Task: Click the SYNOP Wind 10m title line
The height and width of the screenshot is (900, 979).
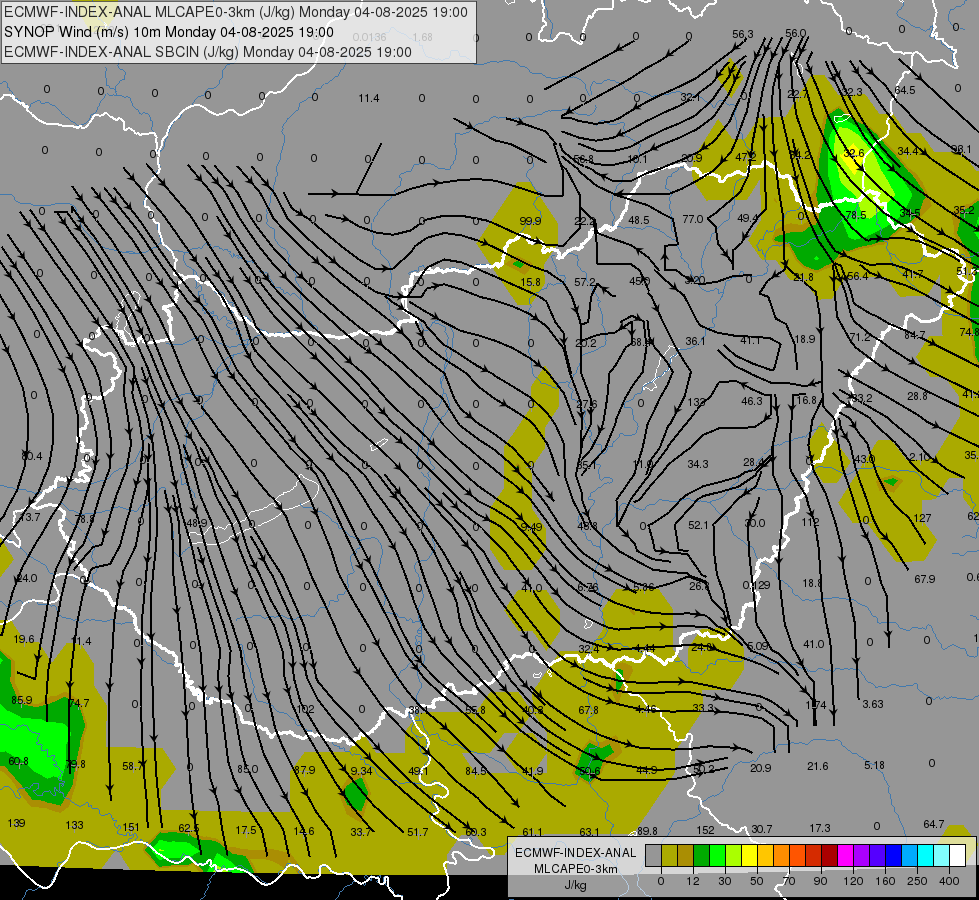Action: pos(169,32)
